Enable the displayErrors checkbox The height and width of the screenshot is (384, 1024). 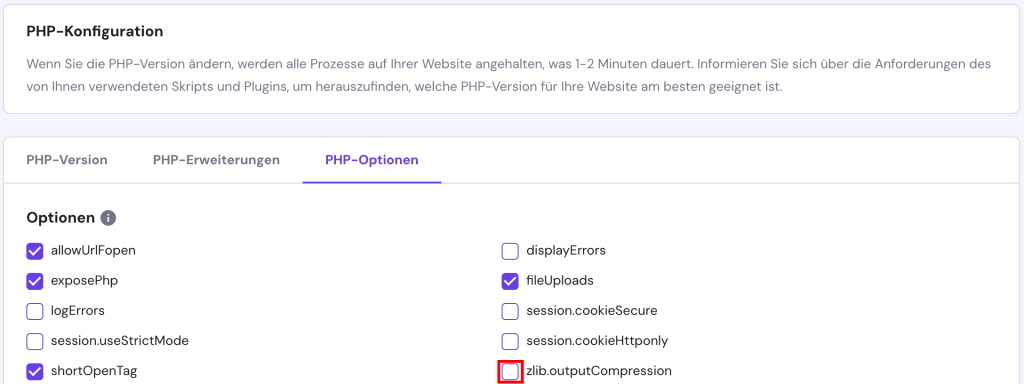click(x=510, y=251)
